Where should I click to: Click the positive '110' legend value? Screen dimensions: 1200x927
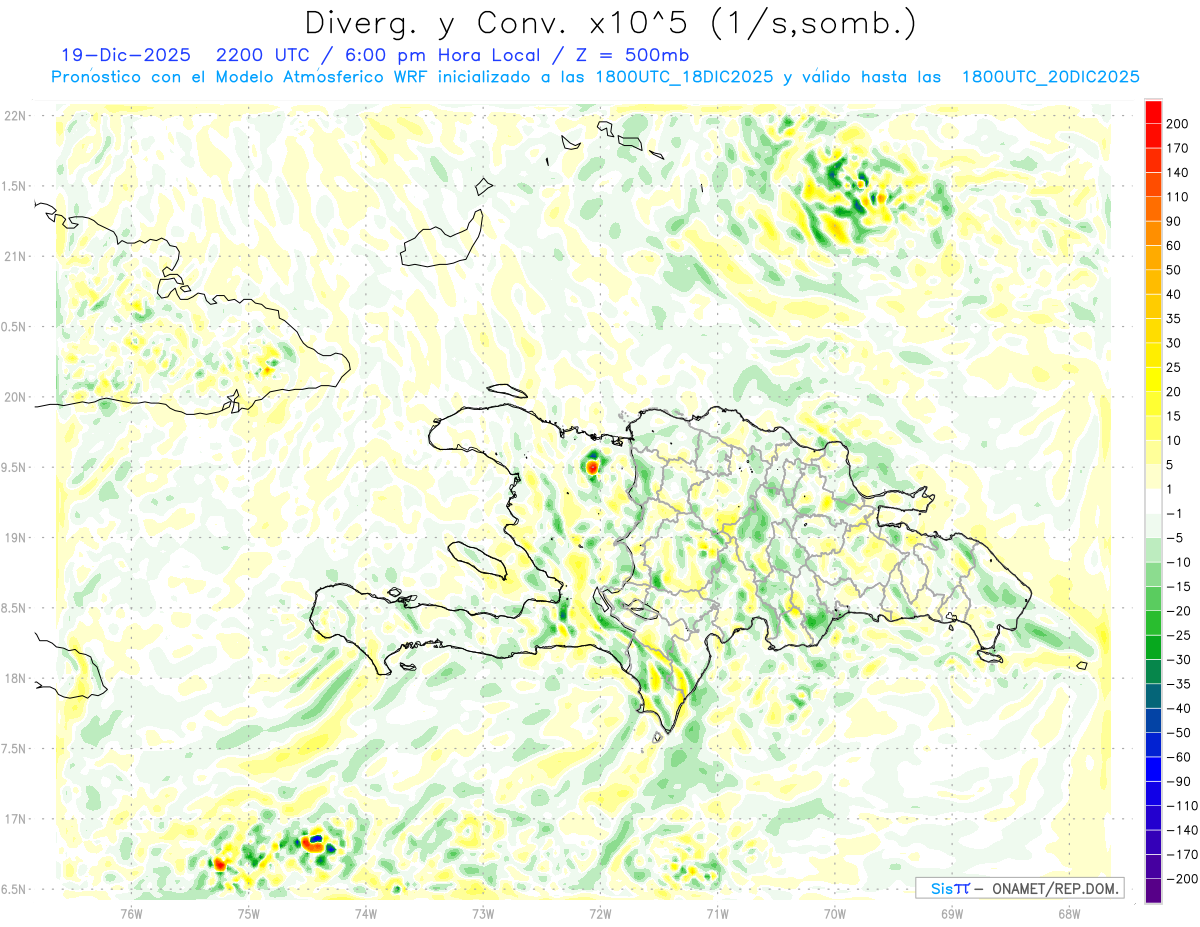[x=1177, y=197]
